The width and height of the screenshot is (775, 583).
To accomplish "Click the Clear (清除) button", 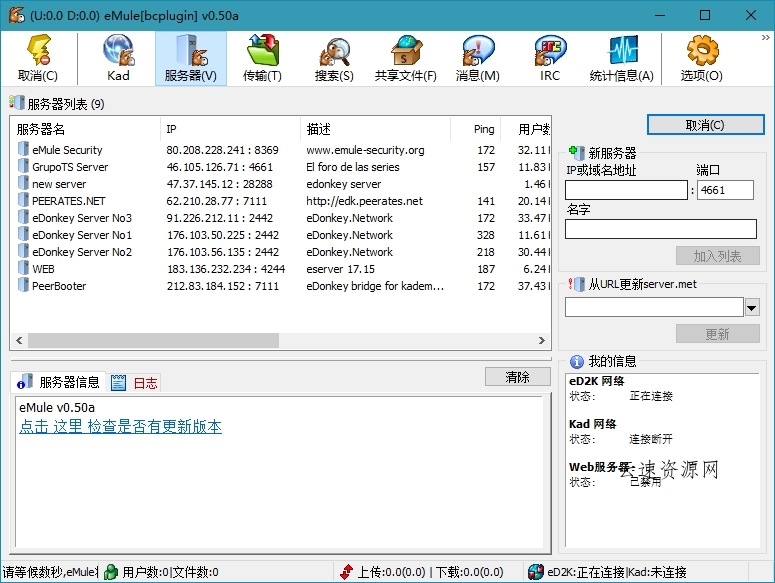I will 517,377.
